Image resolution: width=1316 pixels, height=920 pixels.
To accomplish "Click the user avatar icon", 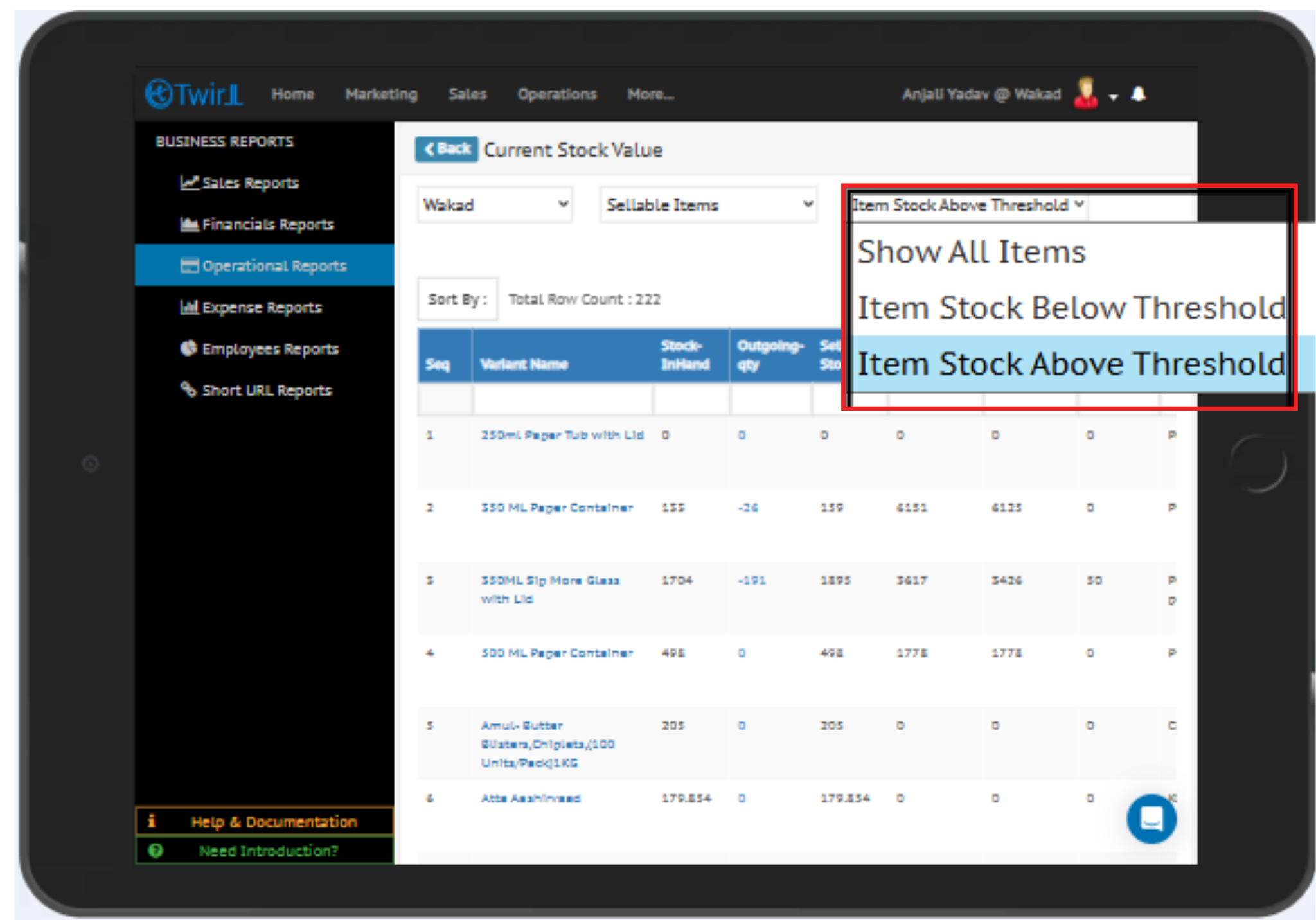I will [1085, 94].
